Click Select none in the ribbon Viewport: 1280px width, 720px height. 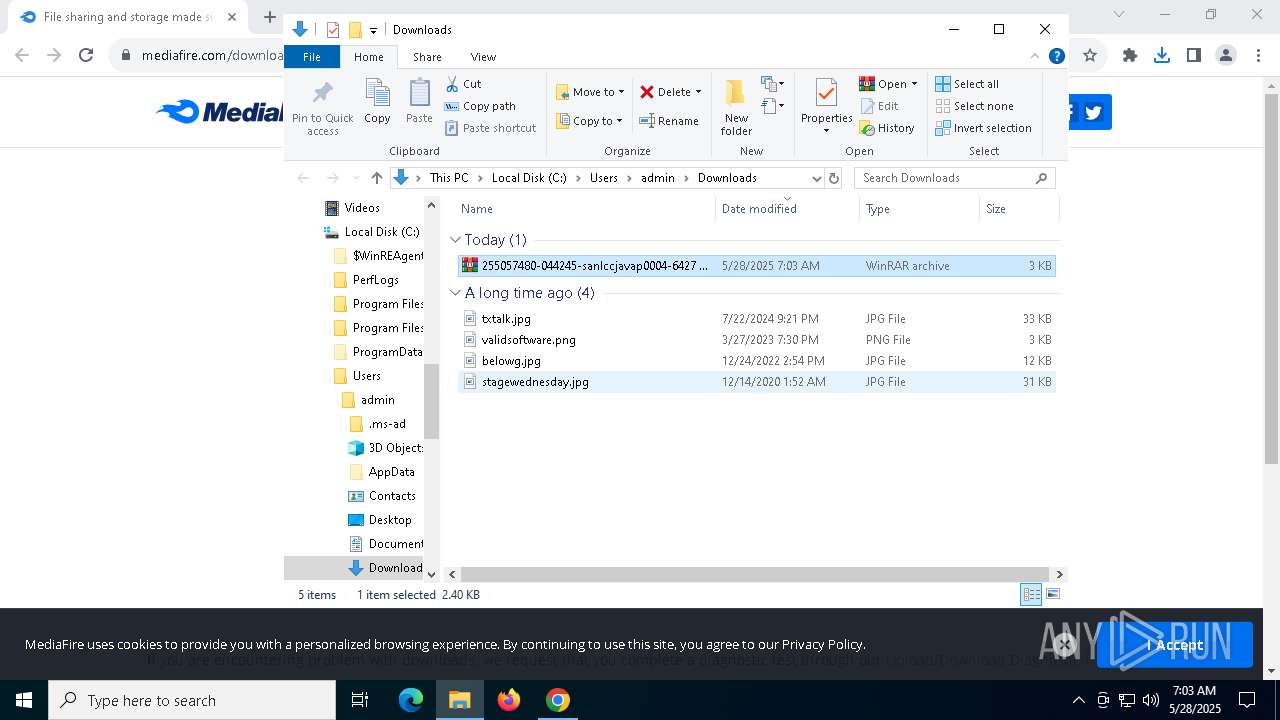[x=974, y=106]
